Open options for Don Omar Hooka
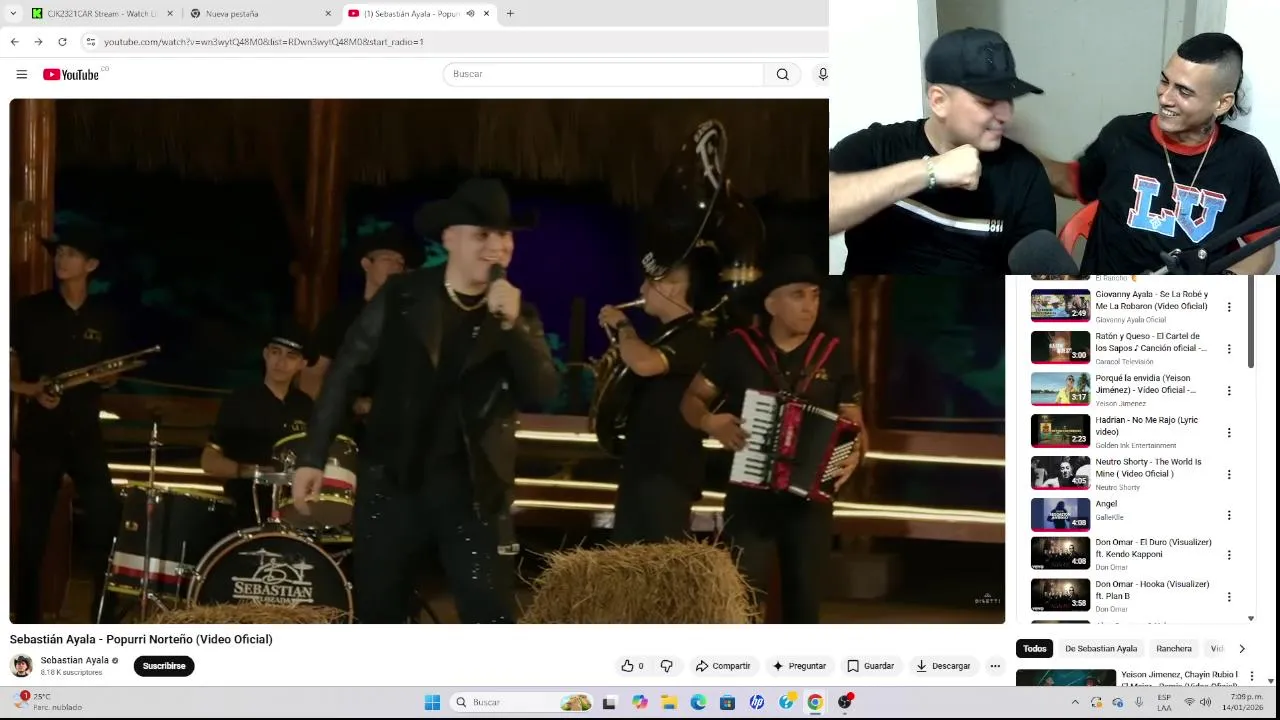Screen dimensions: 1280x720 1229,597
